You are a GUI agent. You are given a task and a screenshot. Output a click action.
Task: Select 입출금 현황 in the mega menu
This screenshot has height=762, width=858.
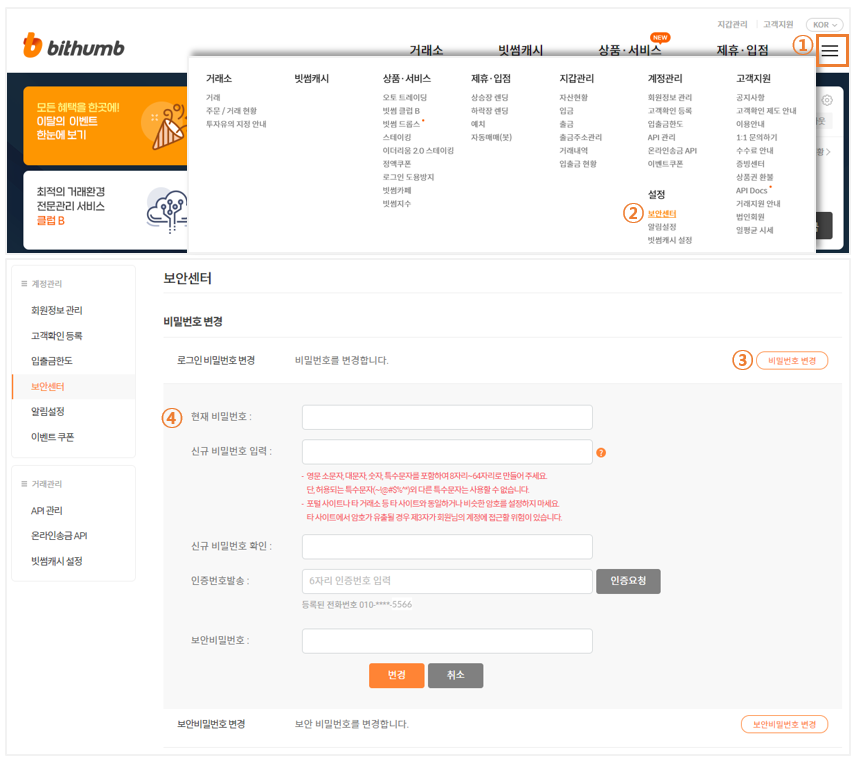(578, 164)
